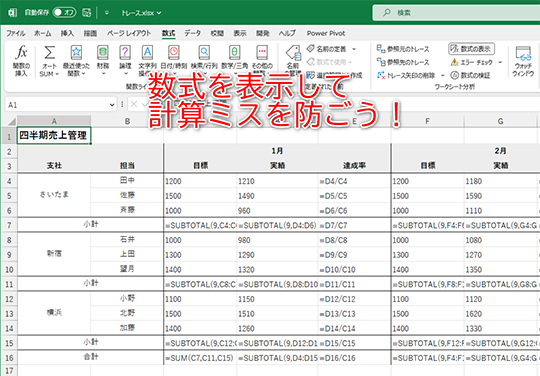
Task: Toggle the AutoSave switch (自動保存)
Action: coord(64,13)
